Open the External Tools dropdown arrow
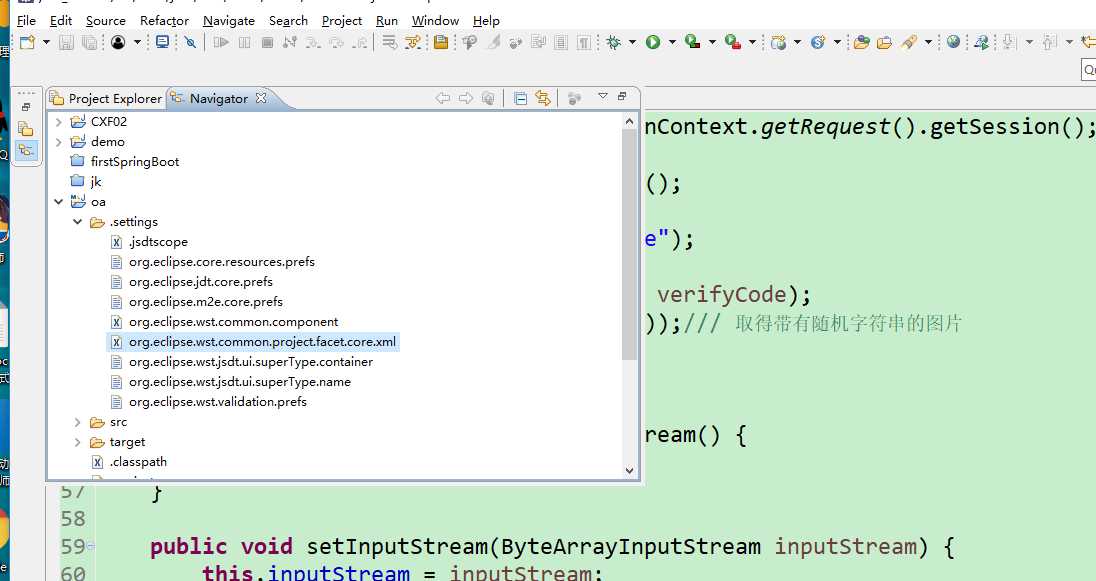 [x=752, y=43]
